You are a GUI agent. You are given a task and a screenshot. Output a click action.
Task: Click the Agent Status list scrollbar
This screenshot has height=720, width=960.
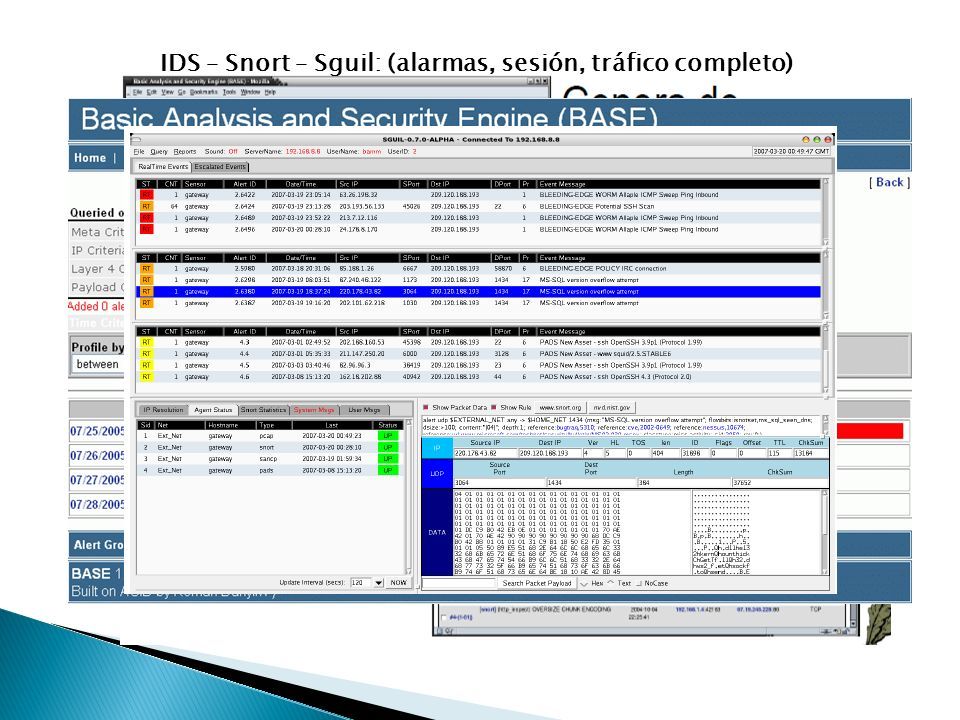408,497
